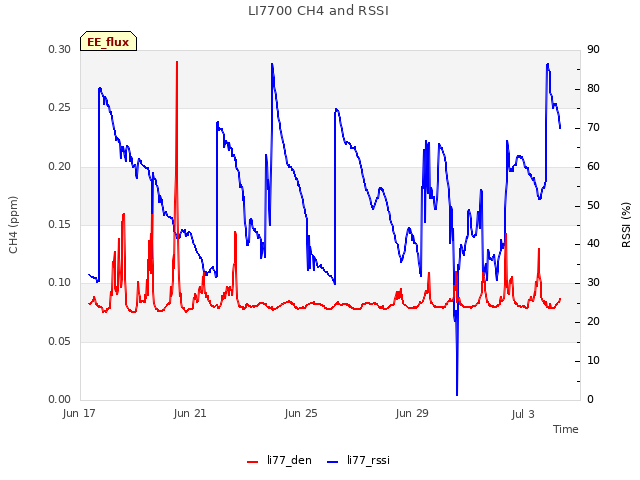Click the tallest red CH4 spike peak
The height and width of the screenshot is (480, 640).
click(x=177, y=62)
